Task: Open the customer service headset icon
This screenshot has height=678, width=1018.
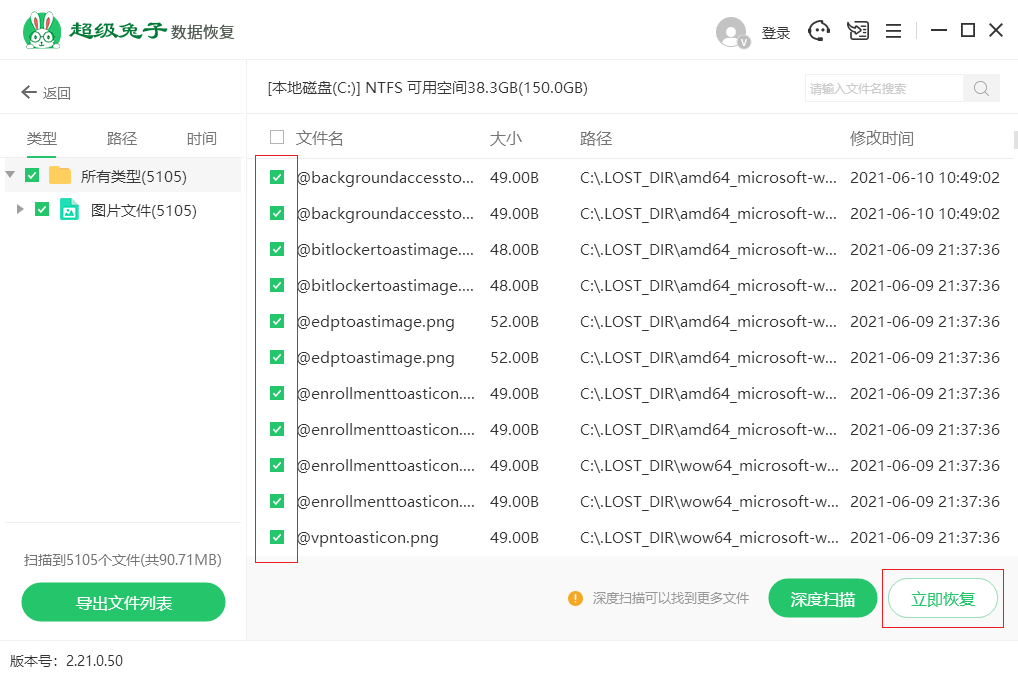Action: click(820, 31)
